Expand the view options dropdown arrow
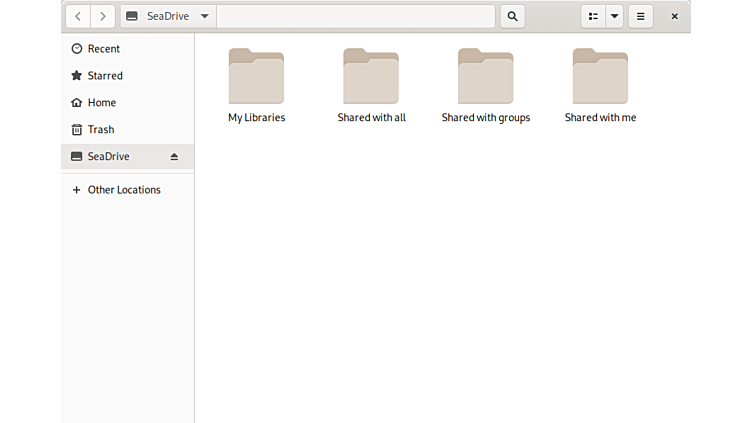The width and height of the screenshot is (752, 423). click(x=615, y=16)
